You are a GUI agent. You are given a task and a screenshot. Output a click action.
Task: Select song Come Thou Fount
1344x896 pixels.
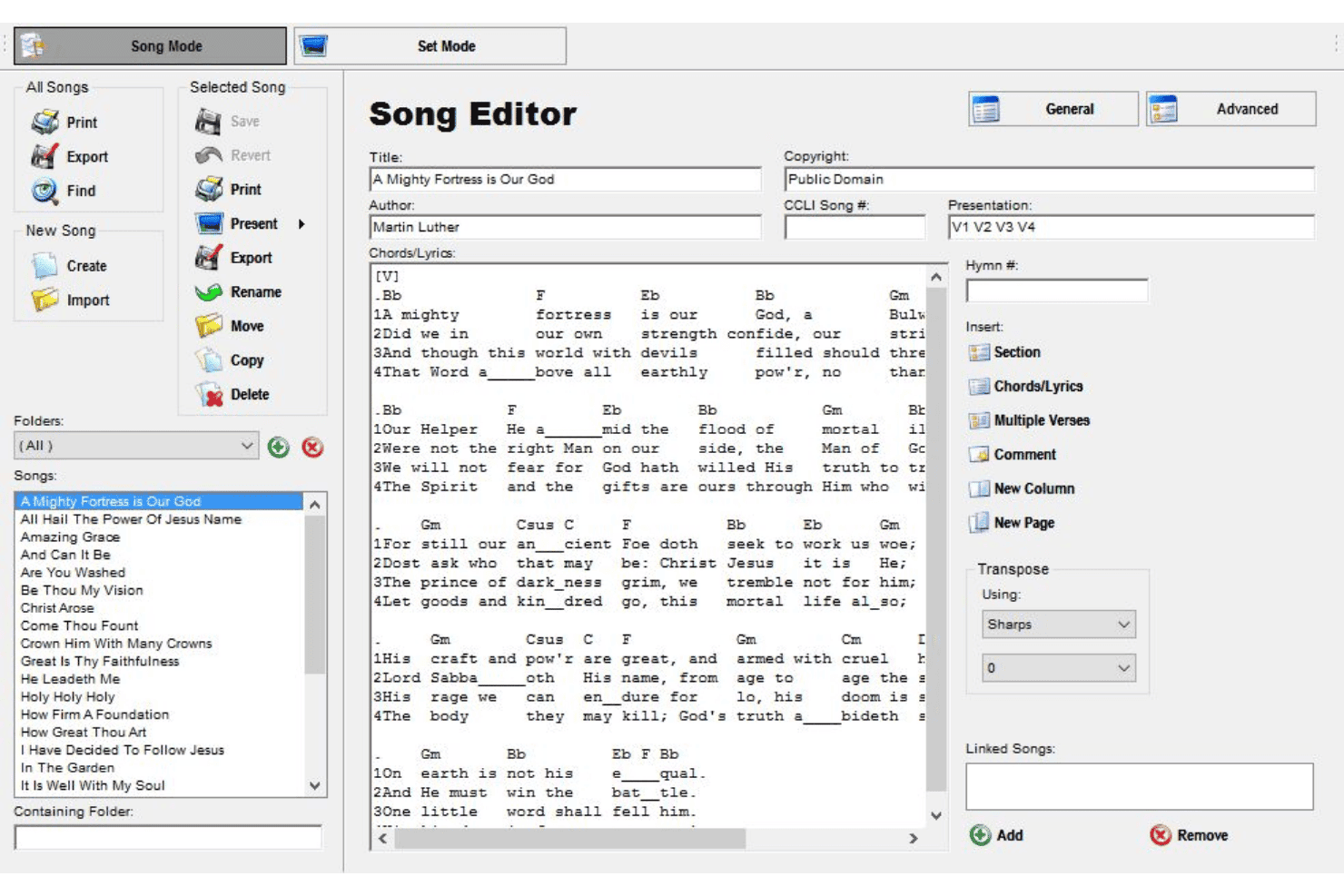point(79,625)
